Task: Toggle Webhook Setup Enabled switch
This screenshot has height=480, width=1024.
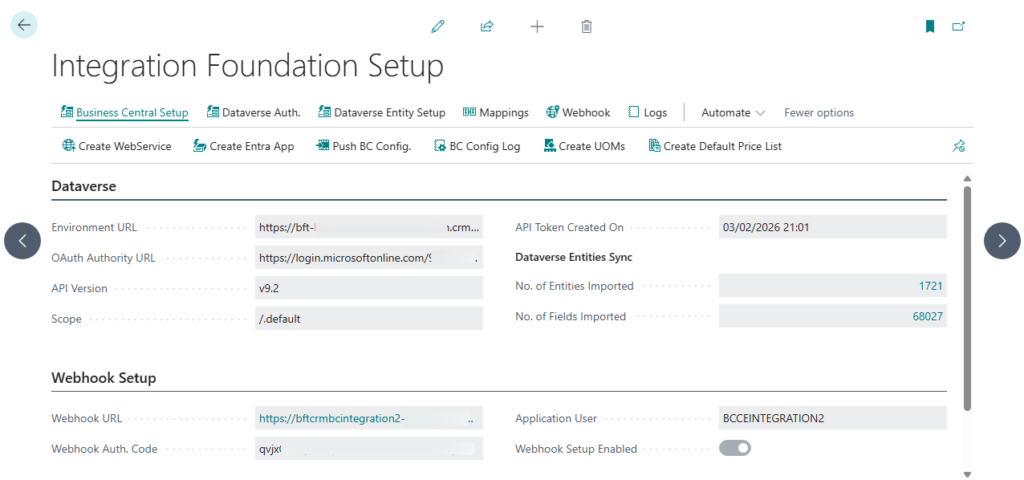Action: 735,448
